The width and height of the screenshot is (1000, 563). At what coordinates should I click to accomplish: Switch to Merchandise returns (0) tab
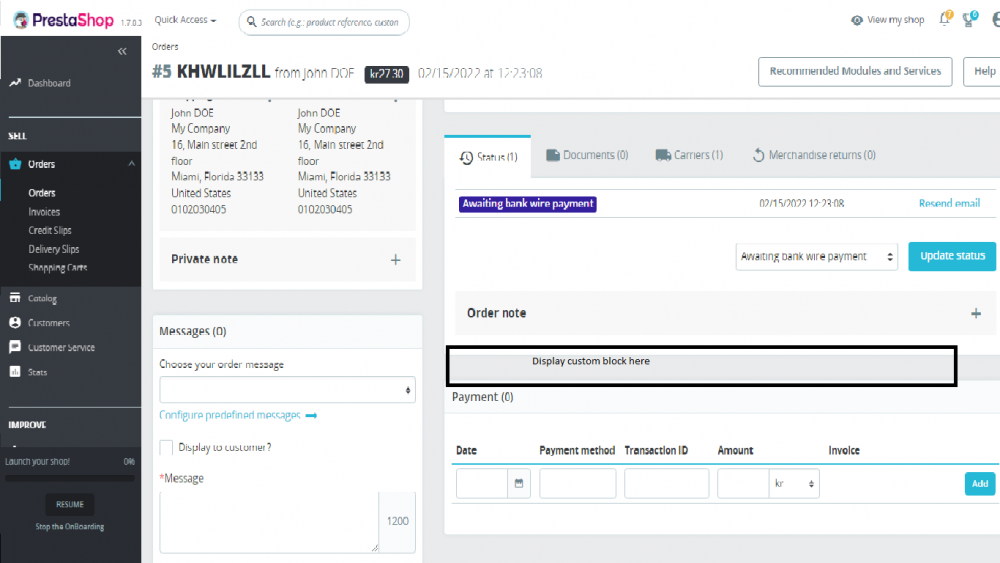pyautogui.click(x=814, y=155)
